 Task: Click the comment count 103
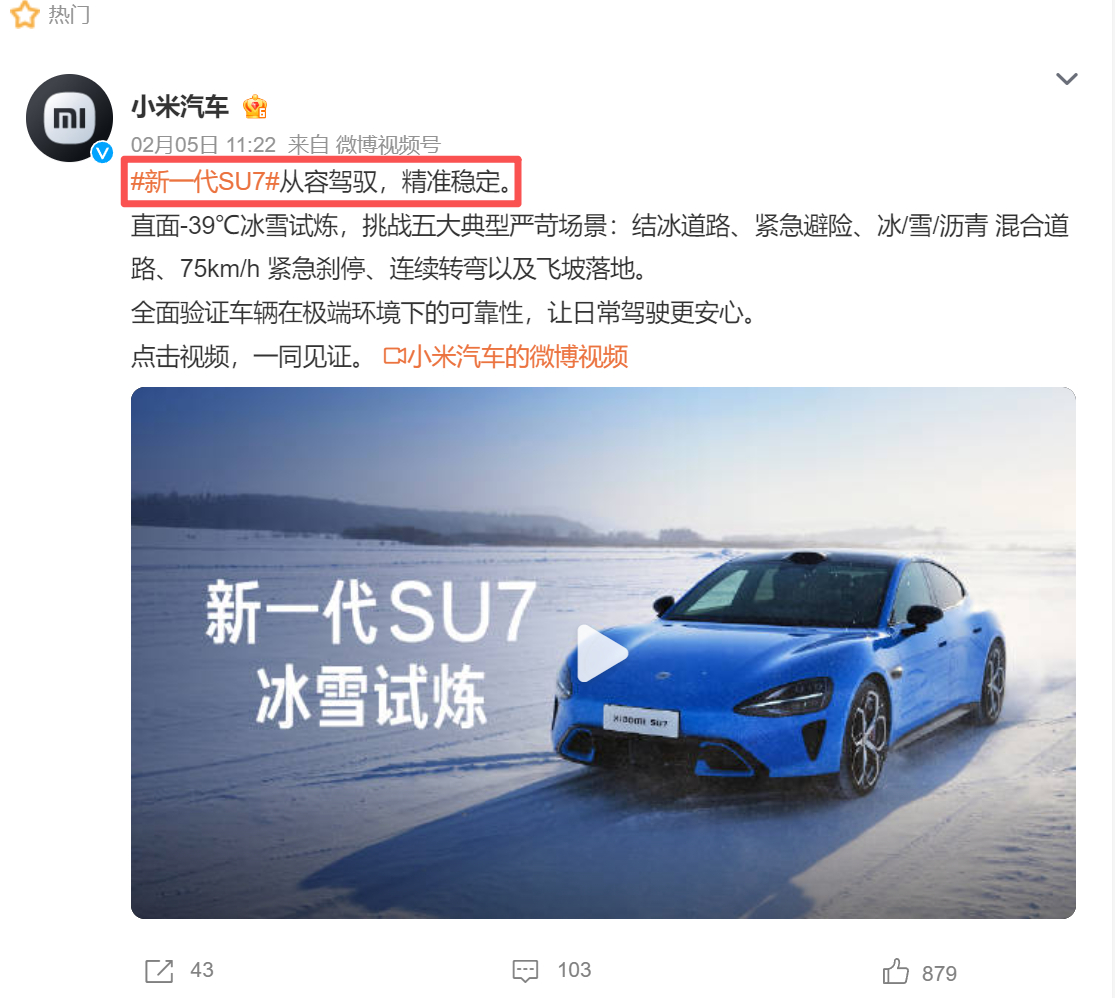tap(575, 970)
